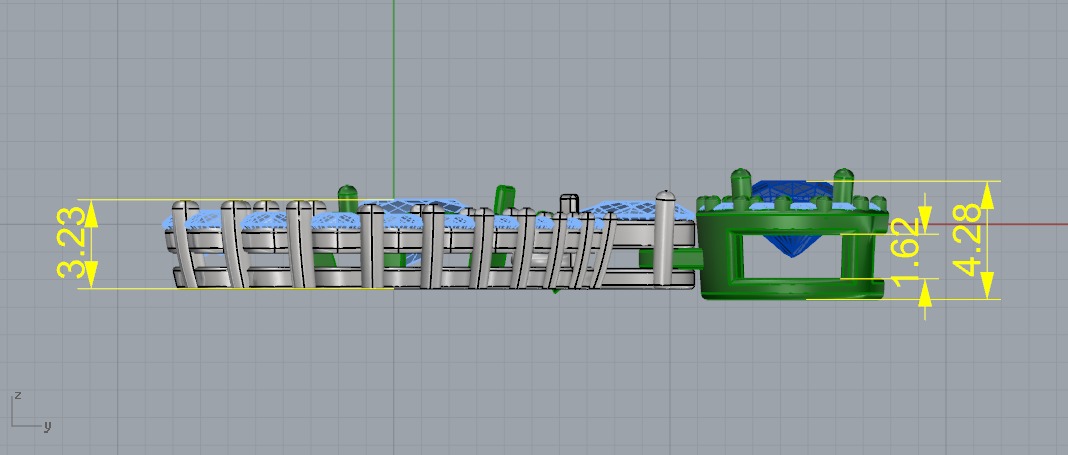Select the tall gray prong beside green frame
This screenshot has width=1068, height=455.
tap(664, 238)
